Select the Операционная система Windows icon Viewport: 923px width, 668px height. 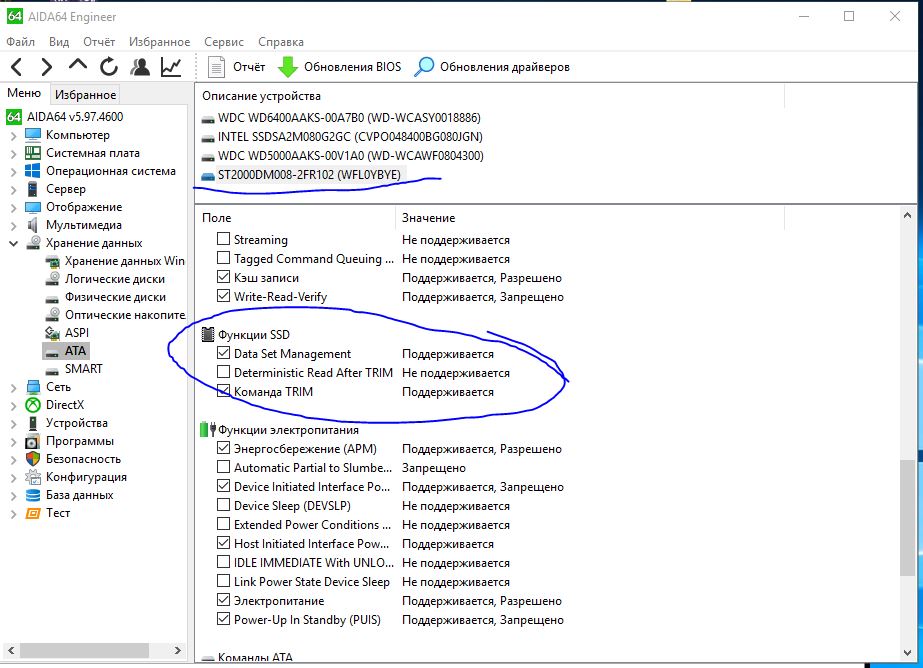33,171
